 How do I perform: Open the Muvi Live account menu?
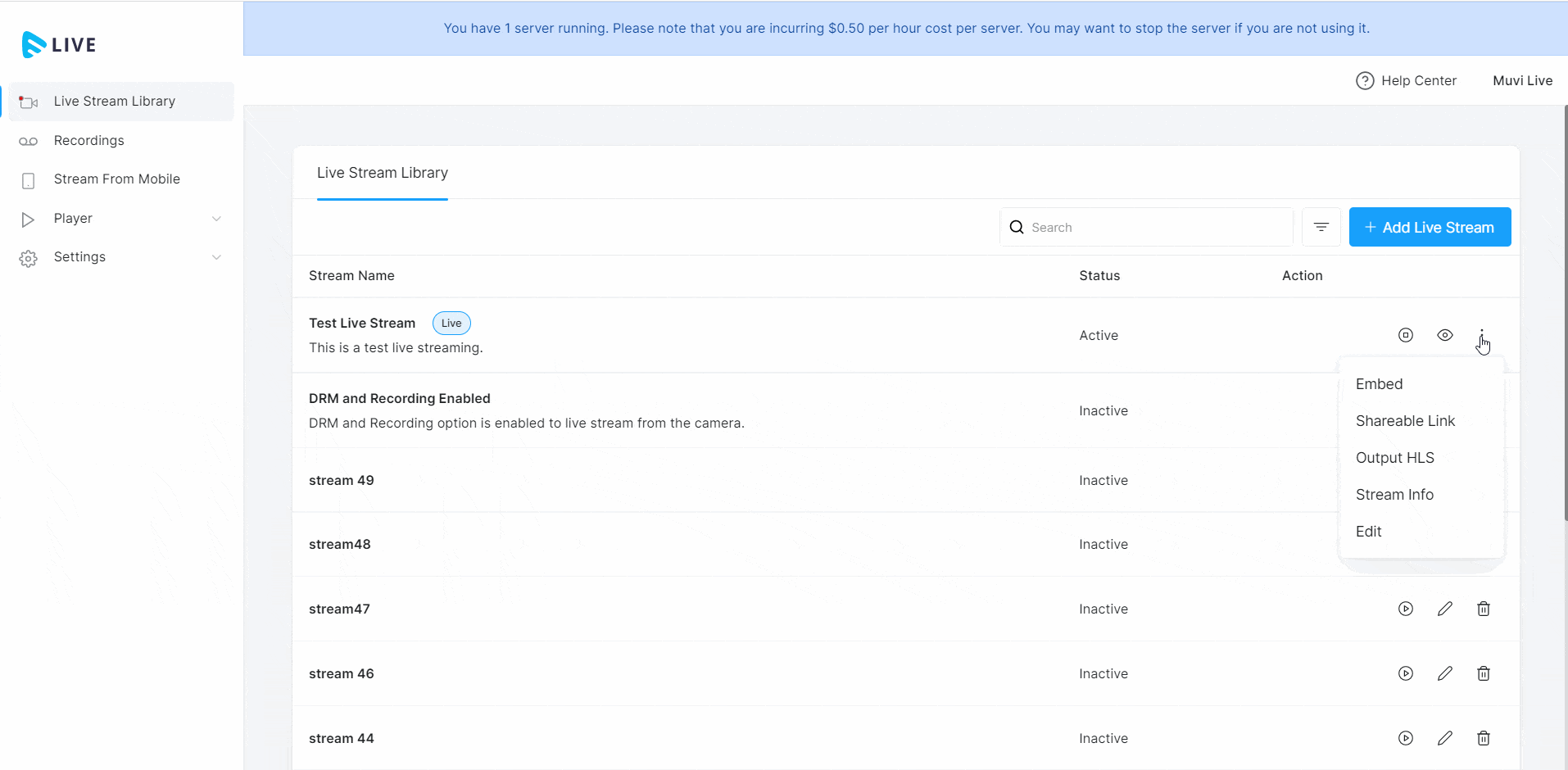pos(1522,80)
